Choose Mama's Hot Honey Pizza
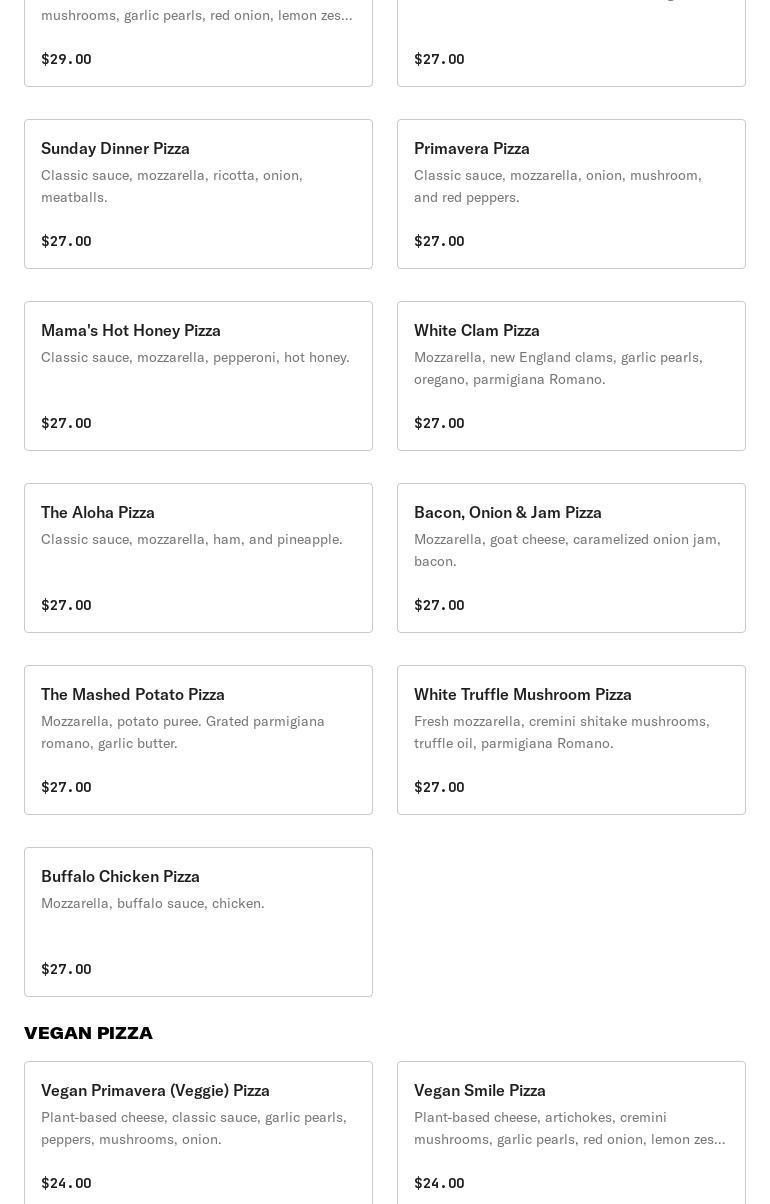 coord(198,376)
